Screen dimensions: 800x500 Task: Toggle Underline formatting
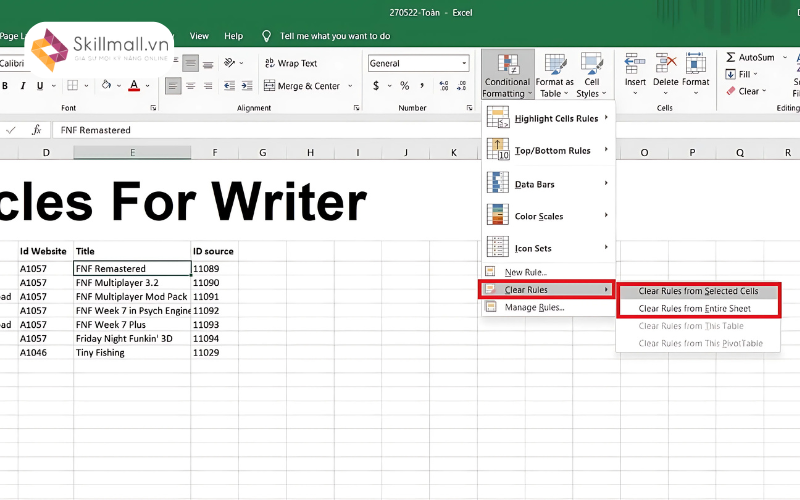pos(40,86)
